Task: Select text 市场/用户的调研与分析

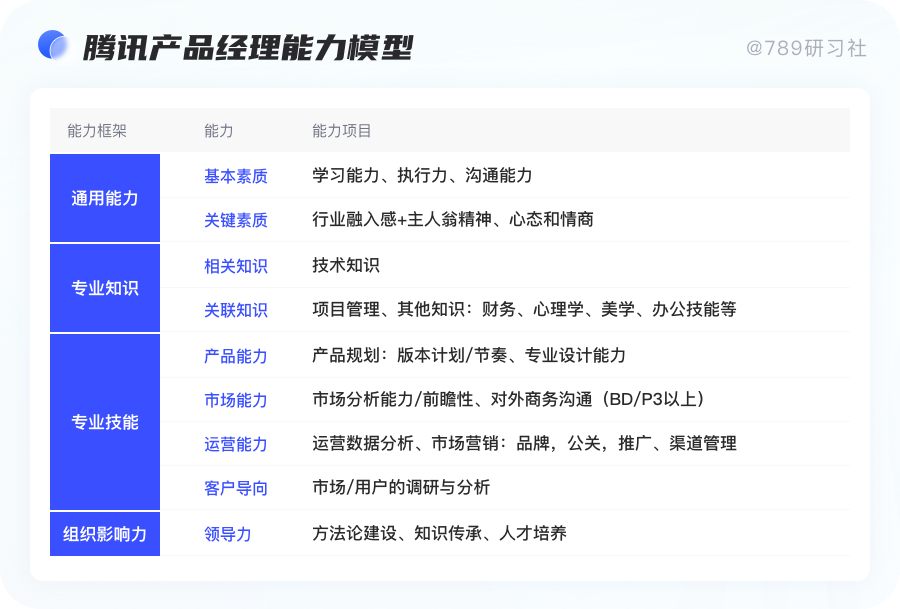Action: click(401, 487)
